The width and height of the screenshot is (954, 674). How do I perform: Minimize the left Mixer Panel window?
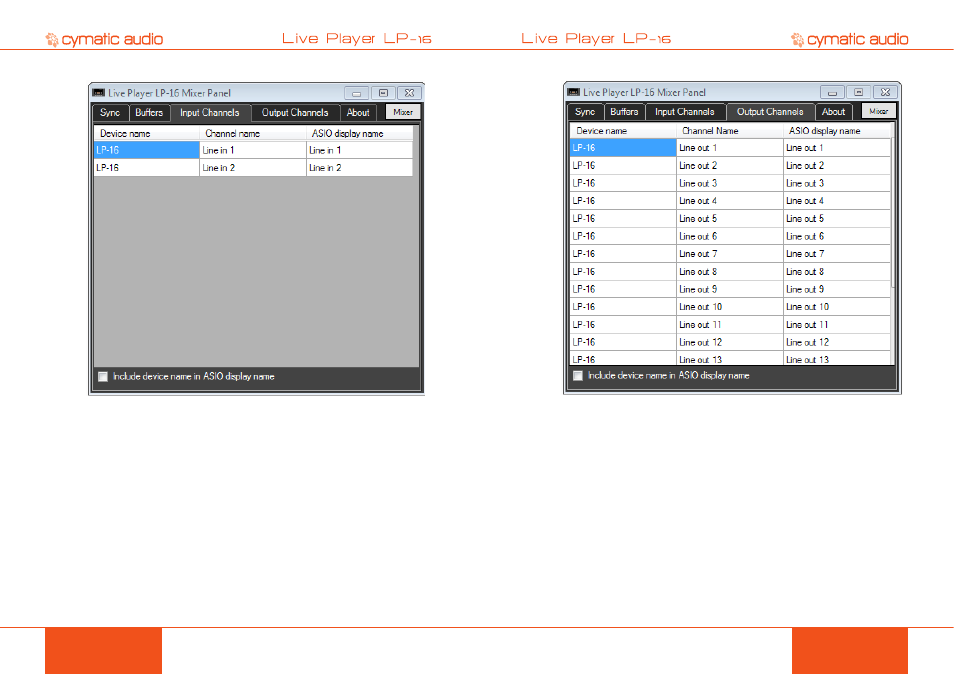(x=357, y=93)
